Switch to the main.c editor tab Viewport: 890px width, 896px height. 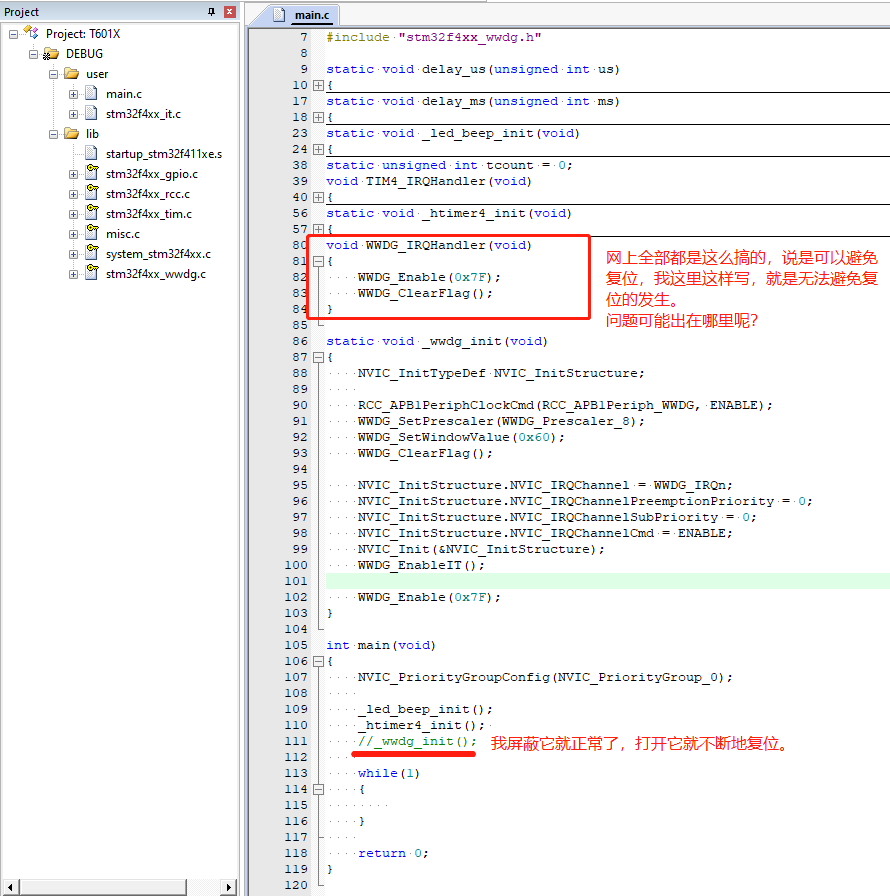pos(303,15)
